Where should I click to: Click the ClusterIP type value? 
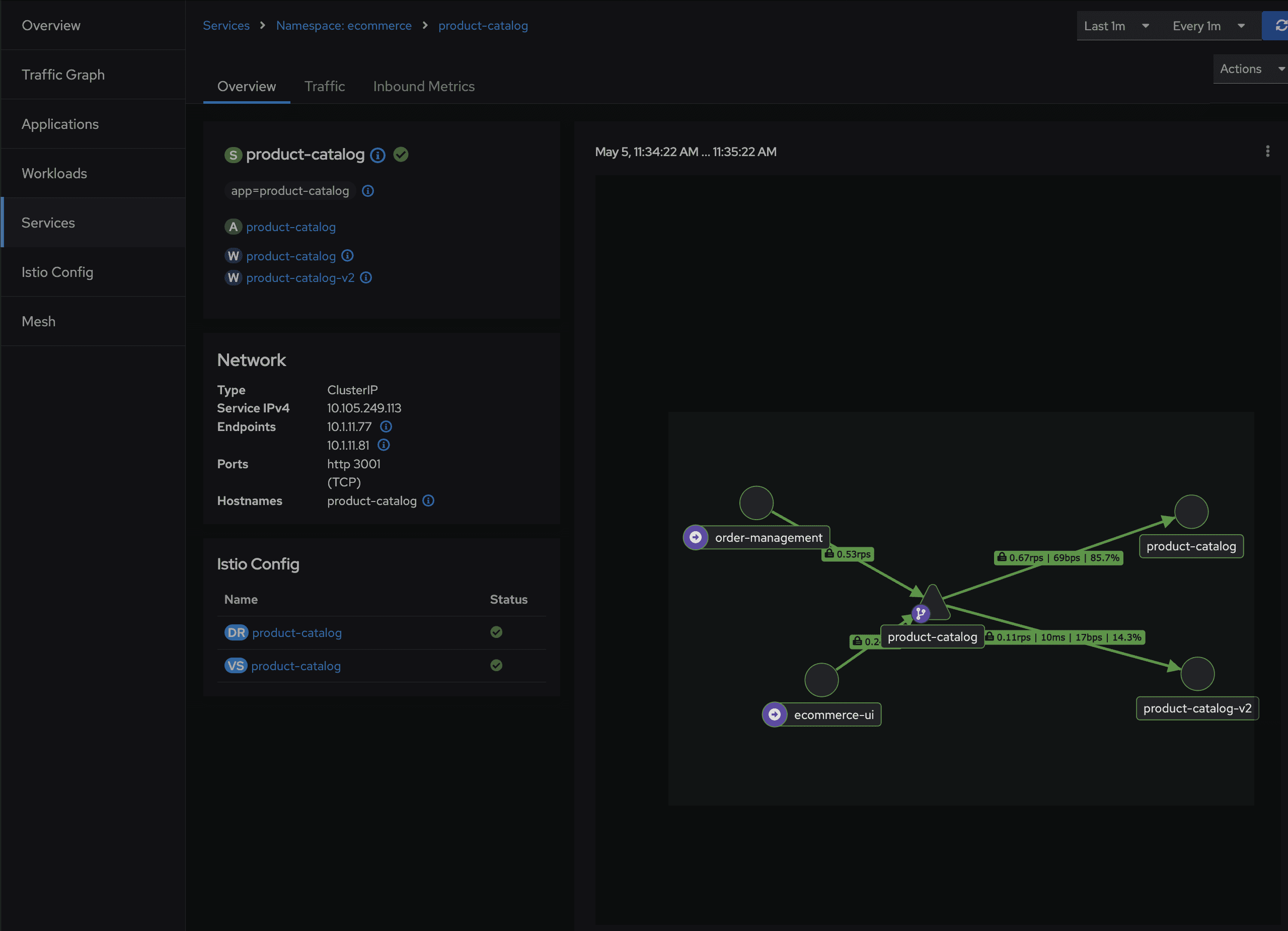click(x=352, y=390)
